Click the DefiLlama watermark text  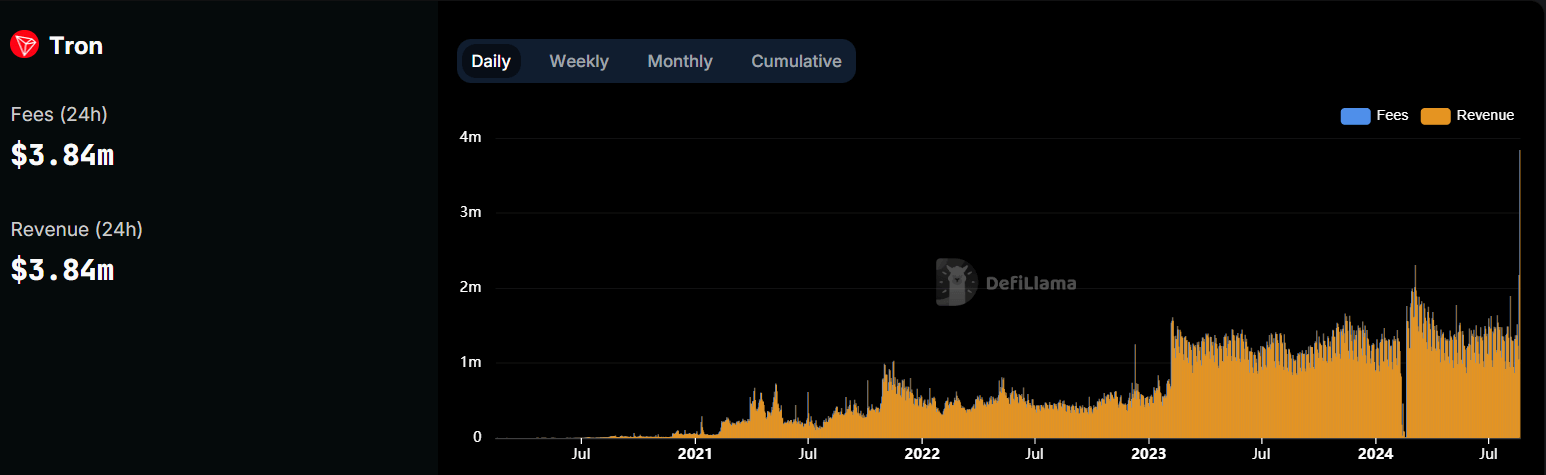click(1031, 284)
